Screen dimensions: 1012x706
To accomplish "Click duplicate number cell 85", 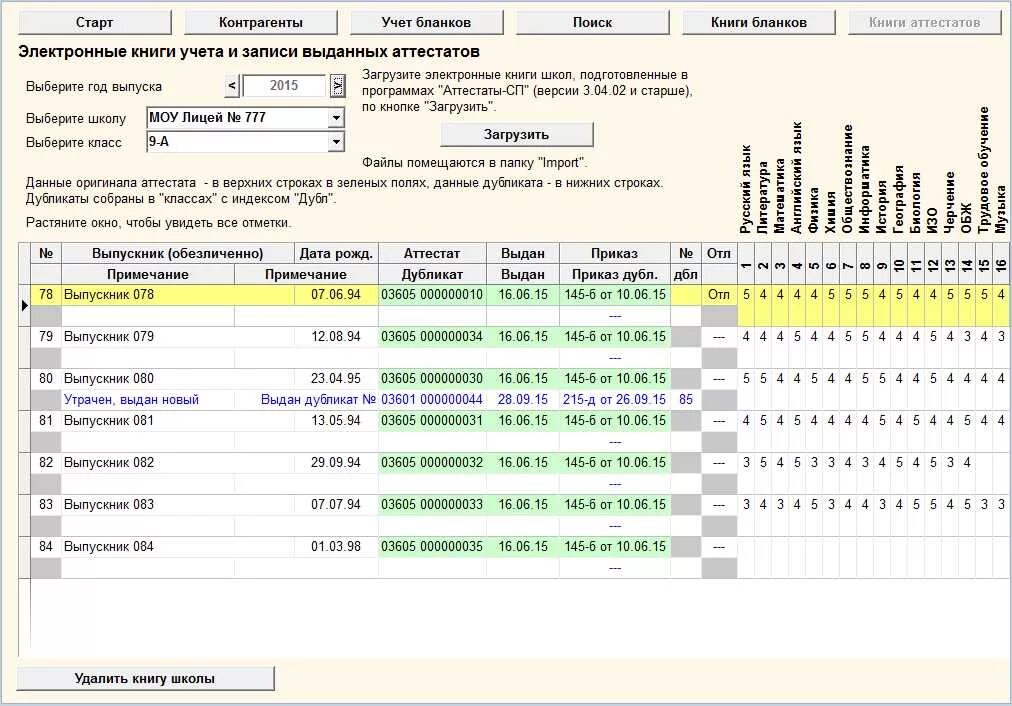I will pyautogui.click(x=685, y=400).
